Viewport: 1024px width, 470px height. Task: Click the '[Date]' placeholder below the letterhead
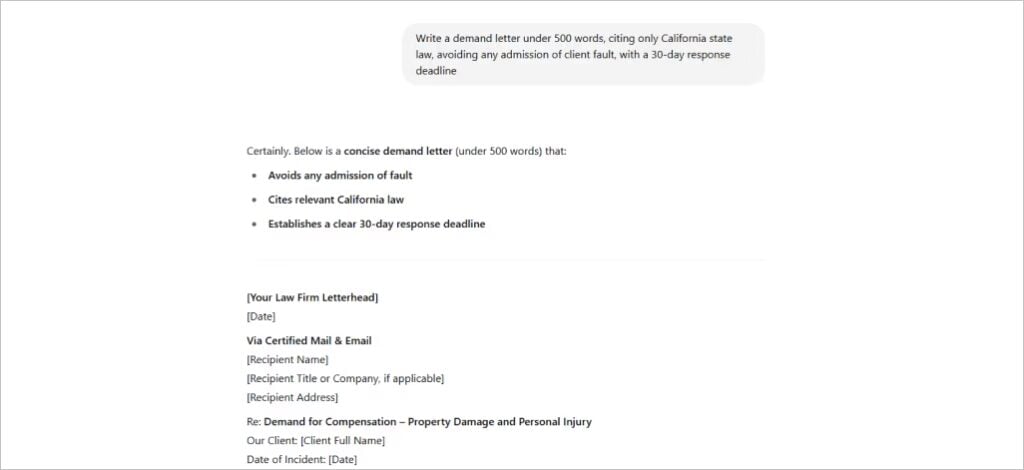pyautogui.click(x=261, y=317)
